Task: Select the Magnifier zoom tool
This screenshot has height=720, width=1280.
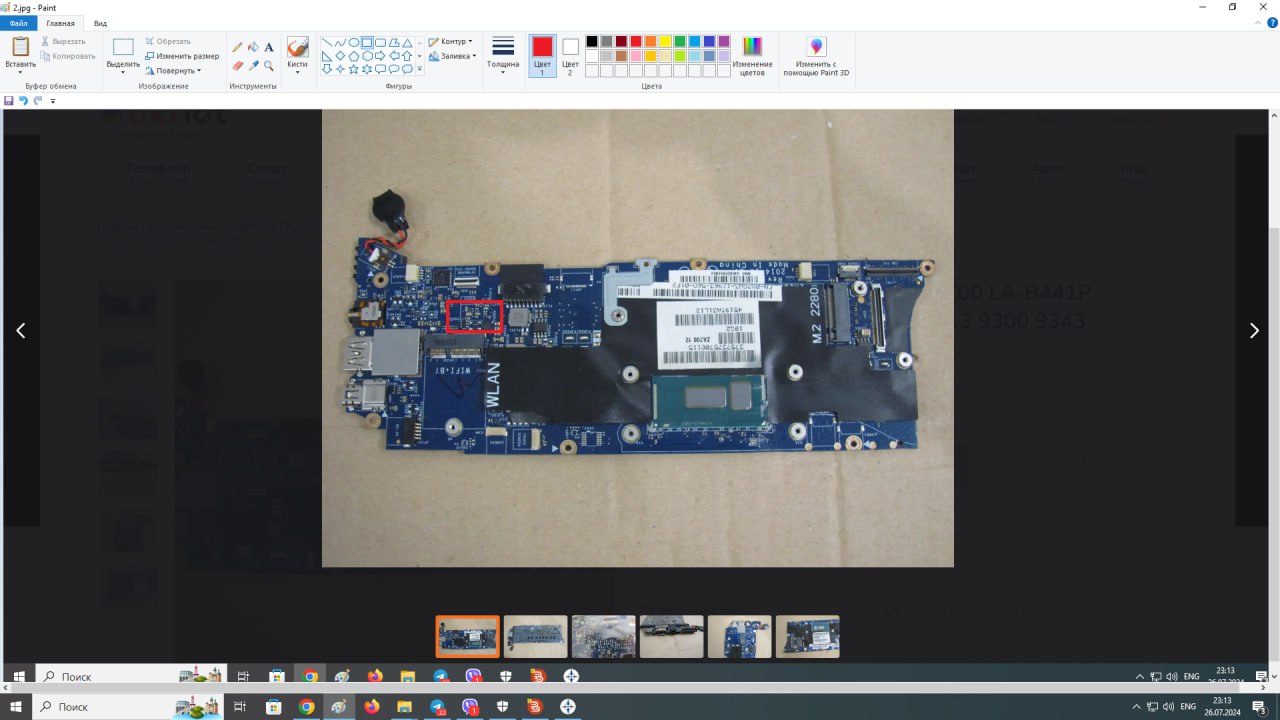Action: coord(269,65)
